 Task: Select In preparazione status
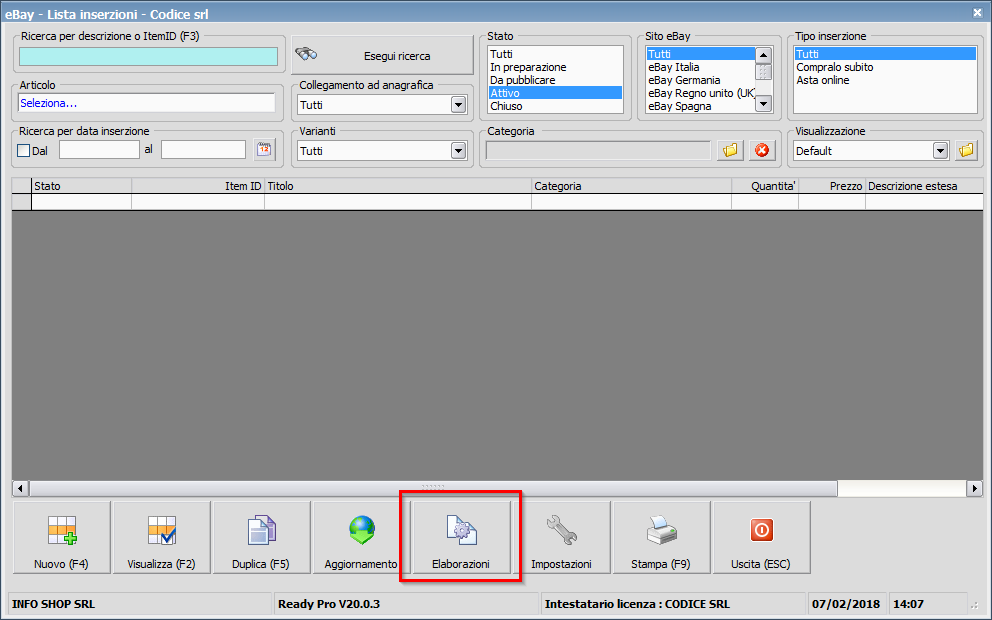555,67
